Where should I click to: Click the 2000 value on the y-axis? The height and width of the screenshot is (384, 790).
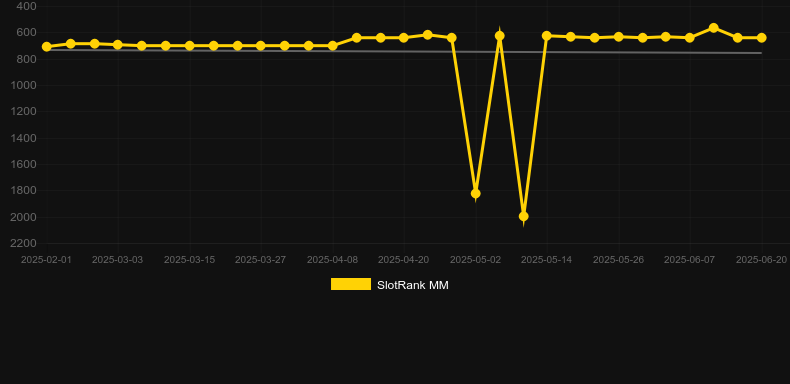click(24, 217)
